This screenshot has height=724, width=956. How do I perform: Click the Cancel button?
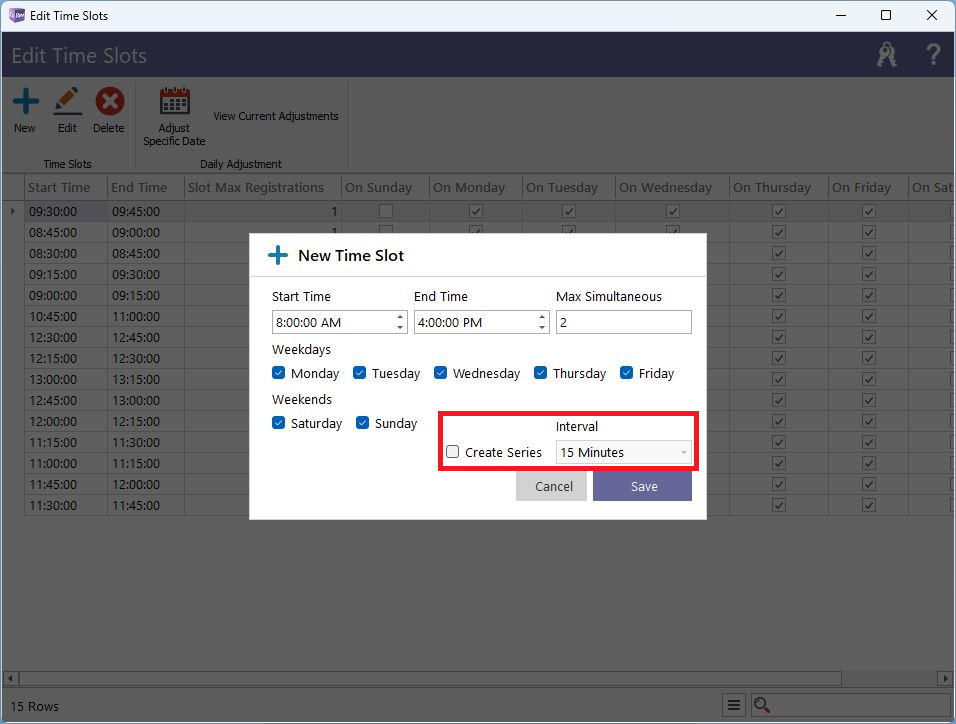(551, 486)
